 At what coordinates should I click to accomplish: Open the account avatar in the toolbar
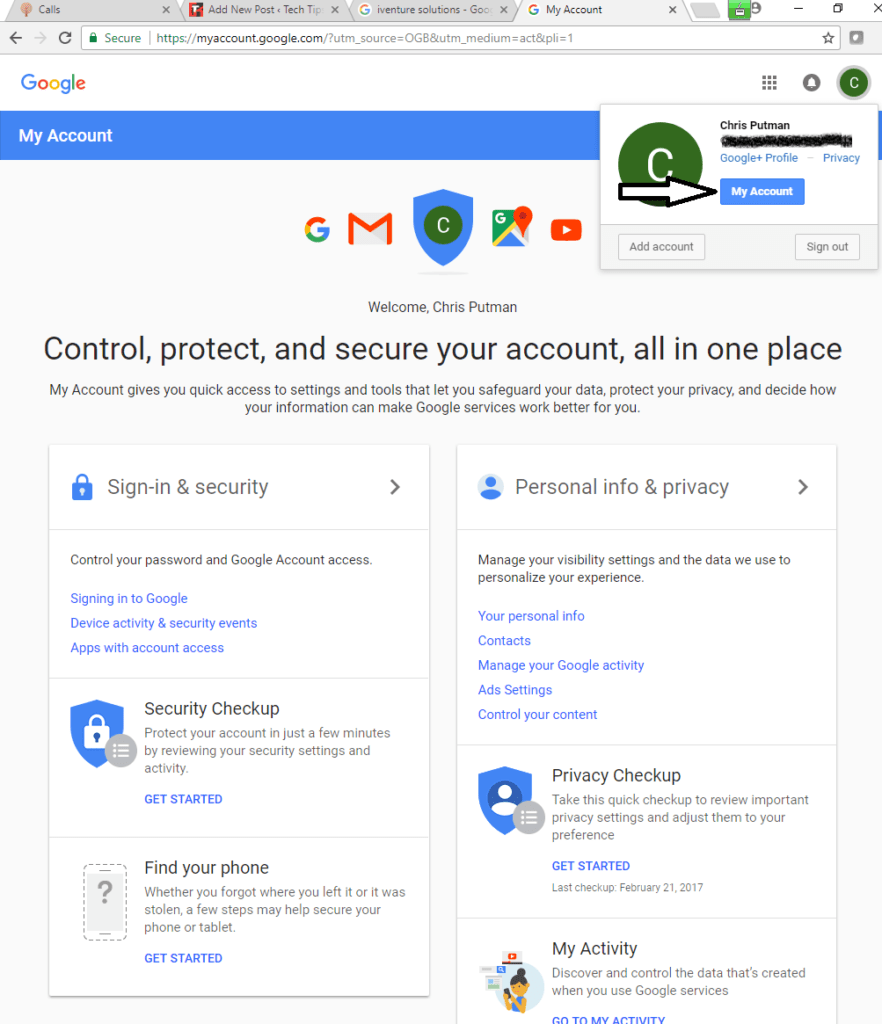click(853, 82)
